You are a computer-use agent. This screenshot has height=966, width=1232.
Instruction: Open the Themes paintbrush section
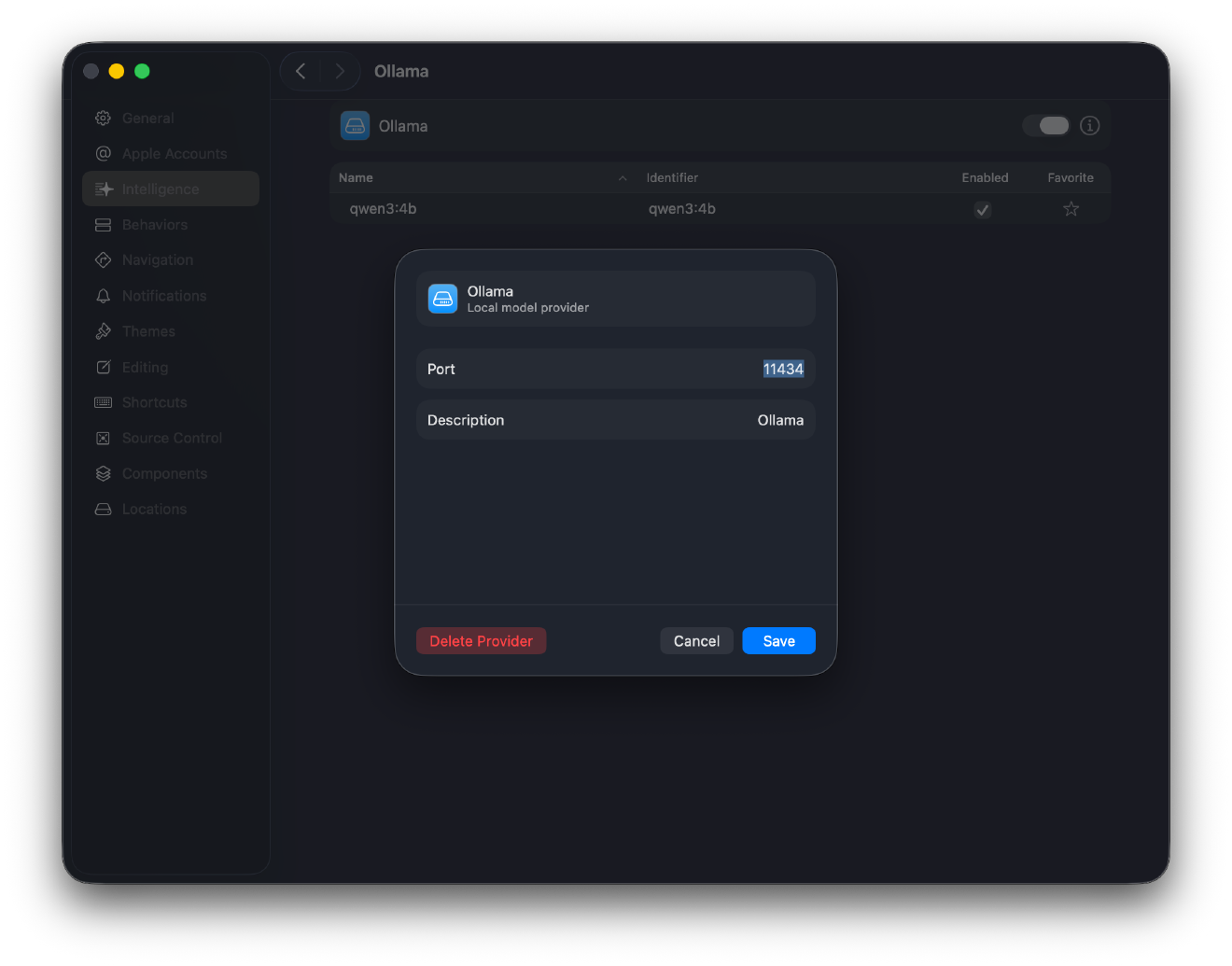[147, 331]
